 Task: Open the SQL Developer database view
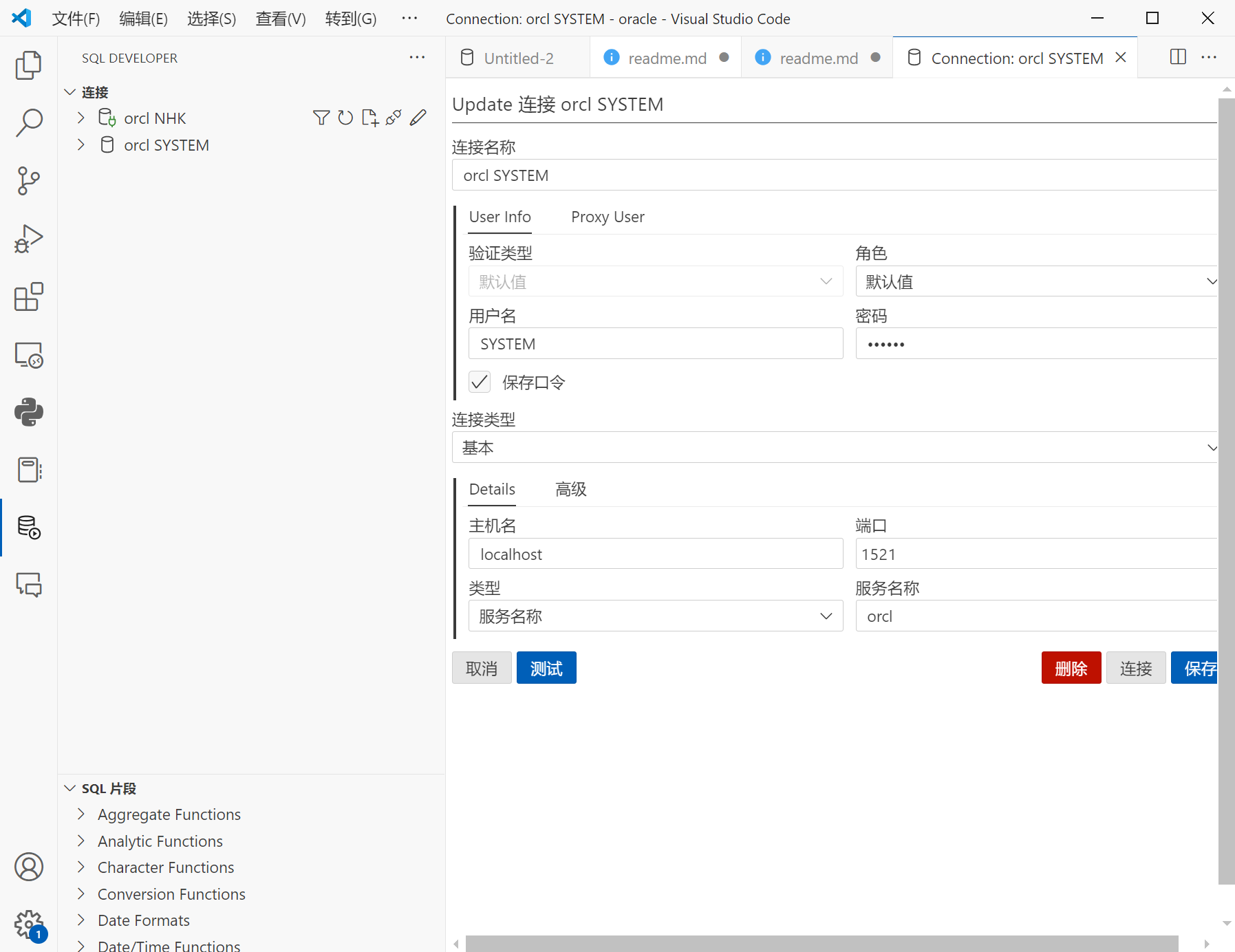tap(28, 528)
